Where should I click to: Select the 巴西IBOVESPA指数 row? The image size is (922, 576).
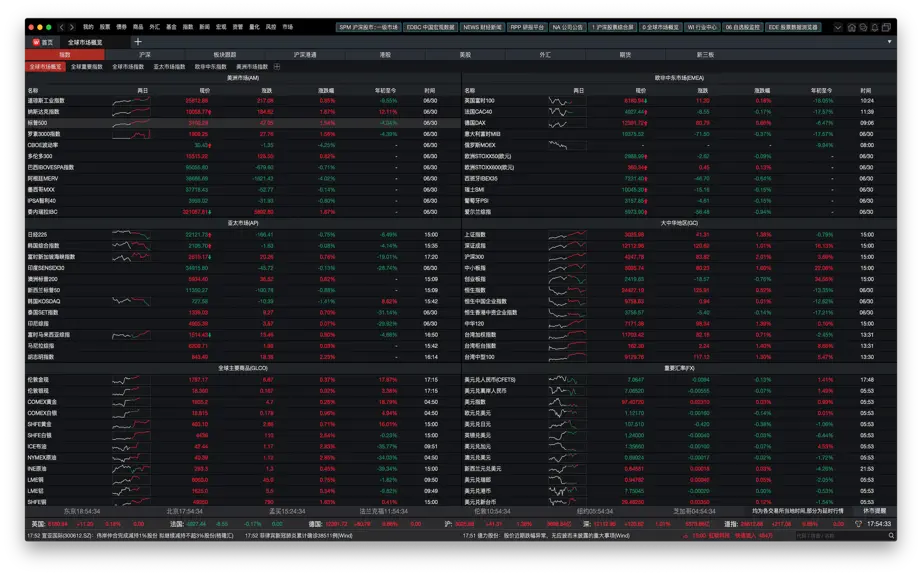(x=243, y=168)
